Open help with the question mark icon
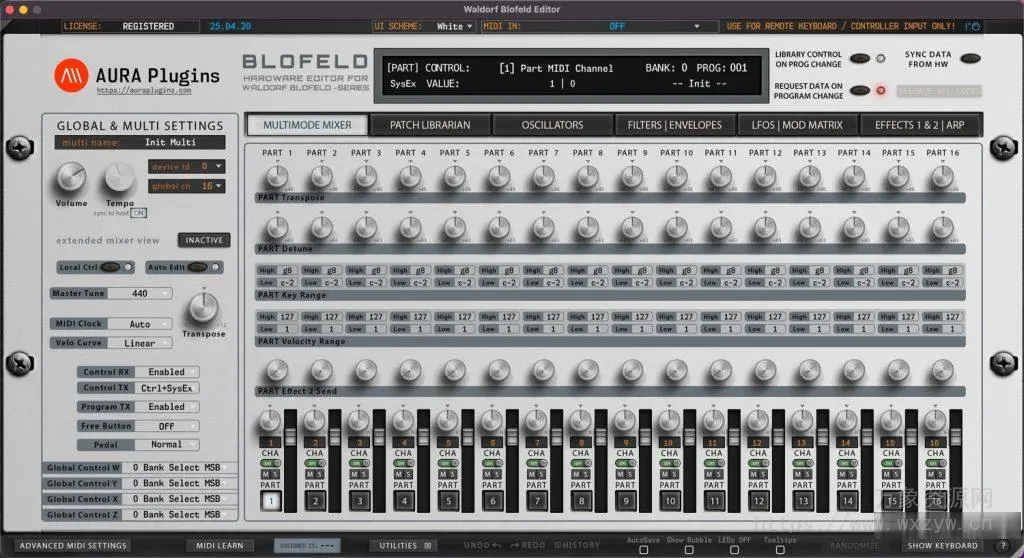This screenshot has height=558, width=1024. tap(1004, 546)
